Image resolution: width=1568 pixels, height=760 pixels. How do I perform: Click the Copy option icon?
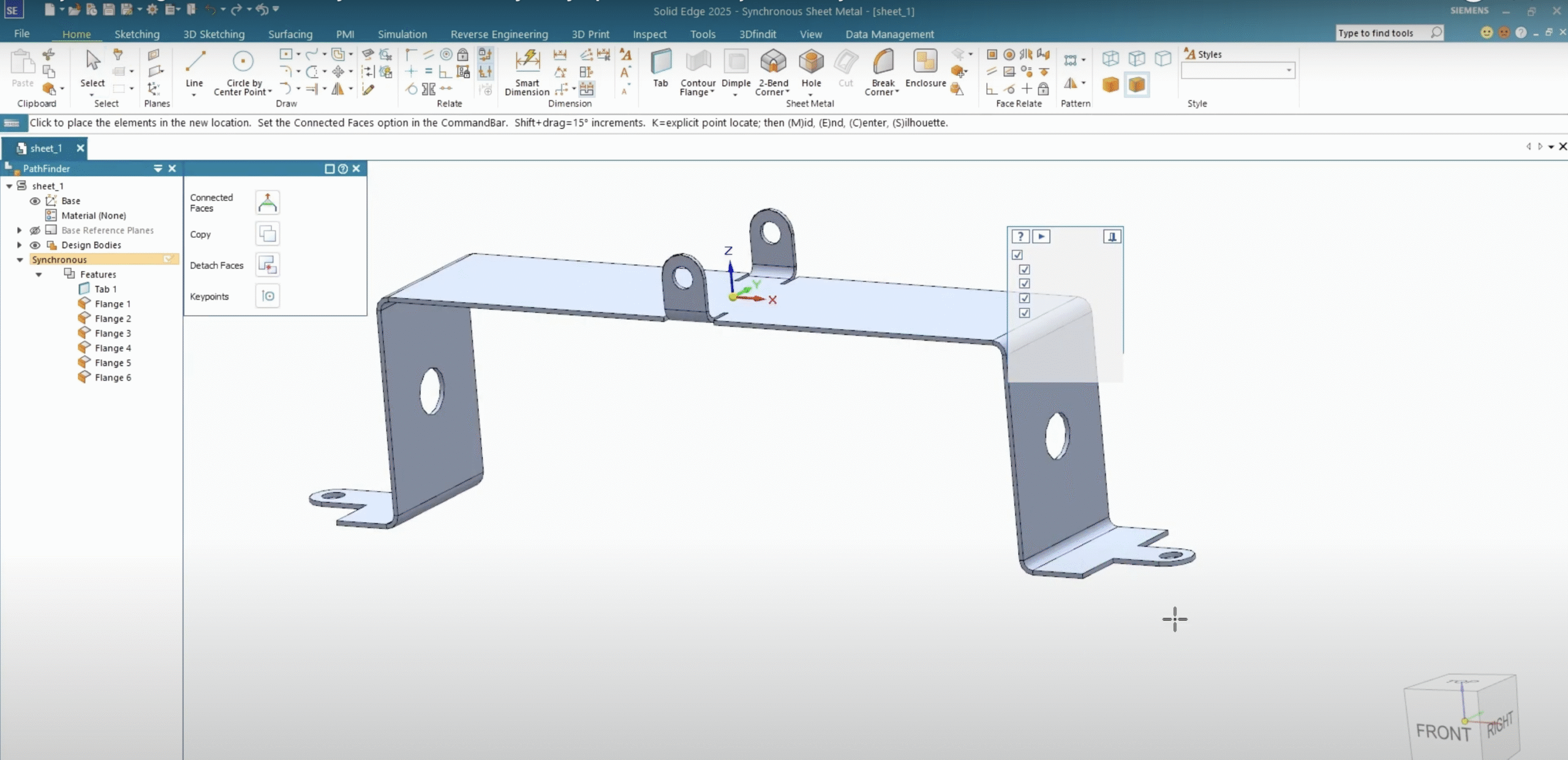[267, 234]
